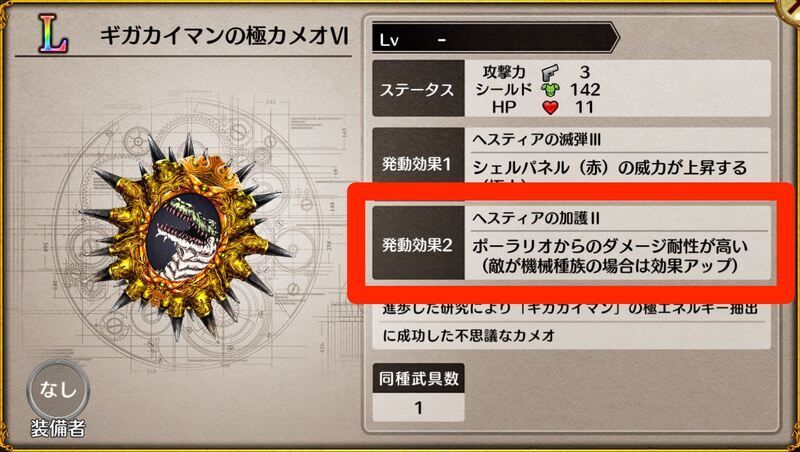This screenshot has width=800, height=452.
Task: Click the ヘスティアの滅弾III skill name
Action: pos(536,140)
